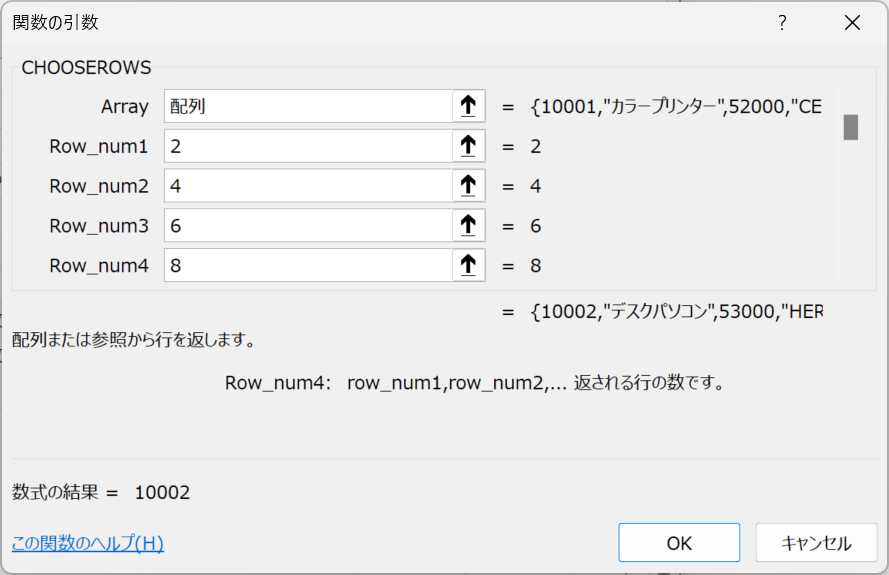The width and height of the screenshot is (889, 575).
Task: Click the 数式の結果 value 10002
Action: tap(162, 492)
